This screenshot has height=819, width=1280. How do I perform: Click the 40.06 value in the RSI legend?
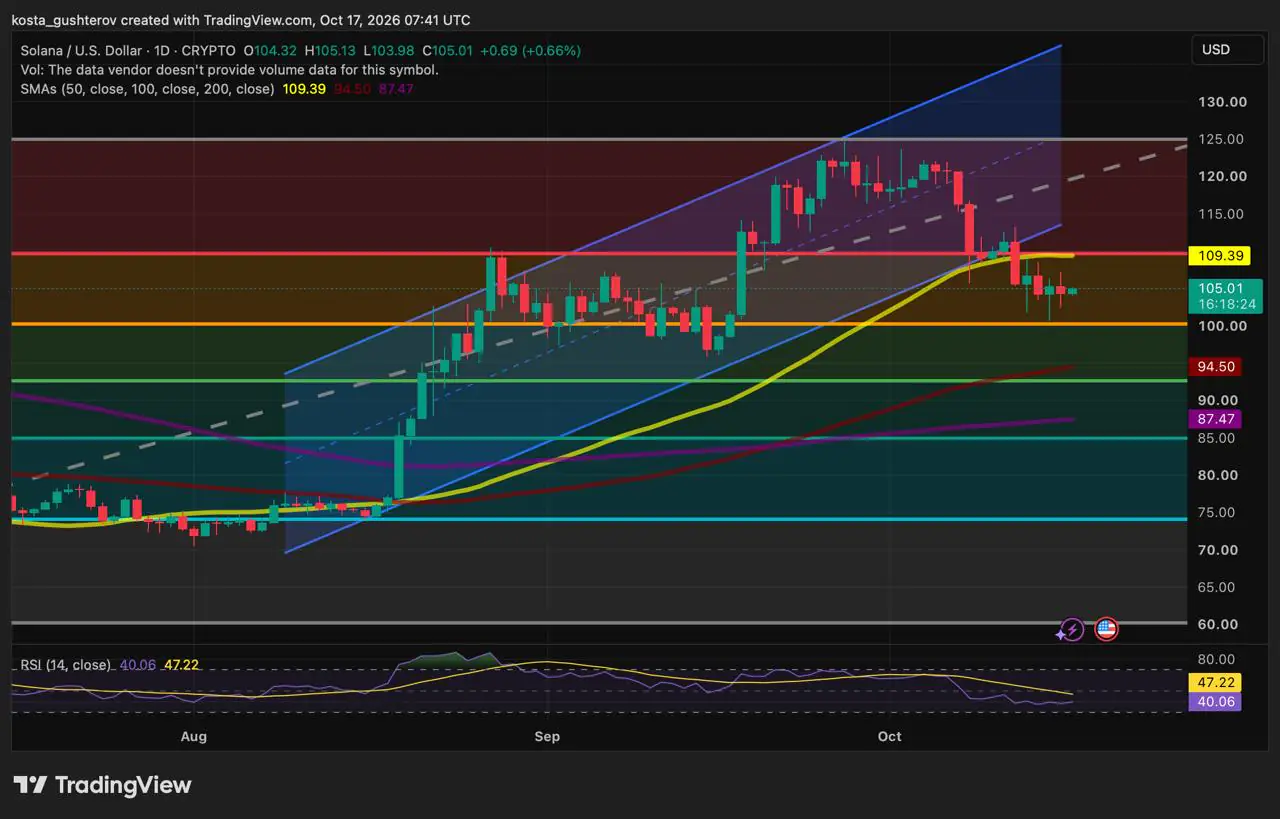pos(138,665)
